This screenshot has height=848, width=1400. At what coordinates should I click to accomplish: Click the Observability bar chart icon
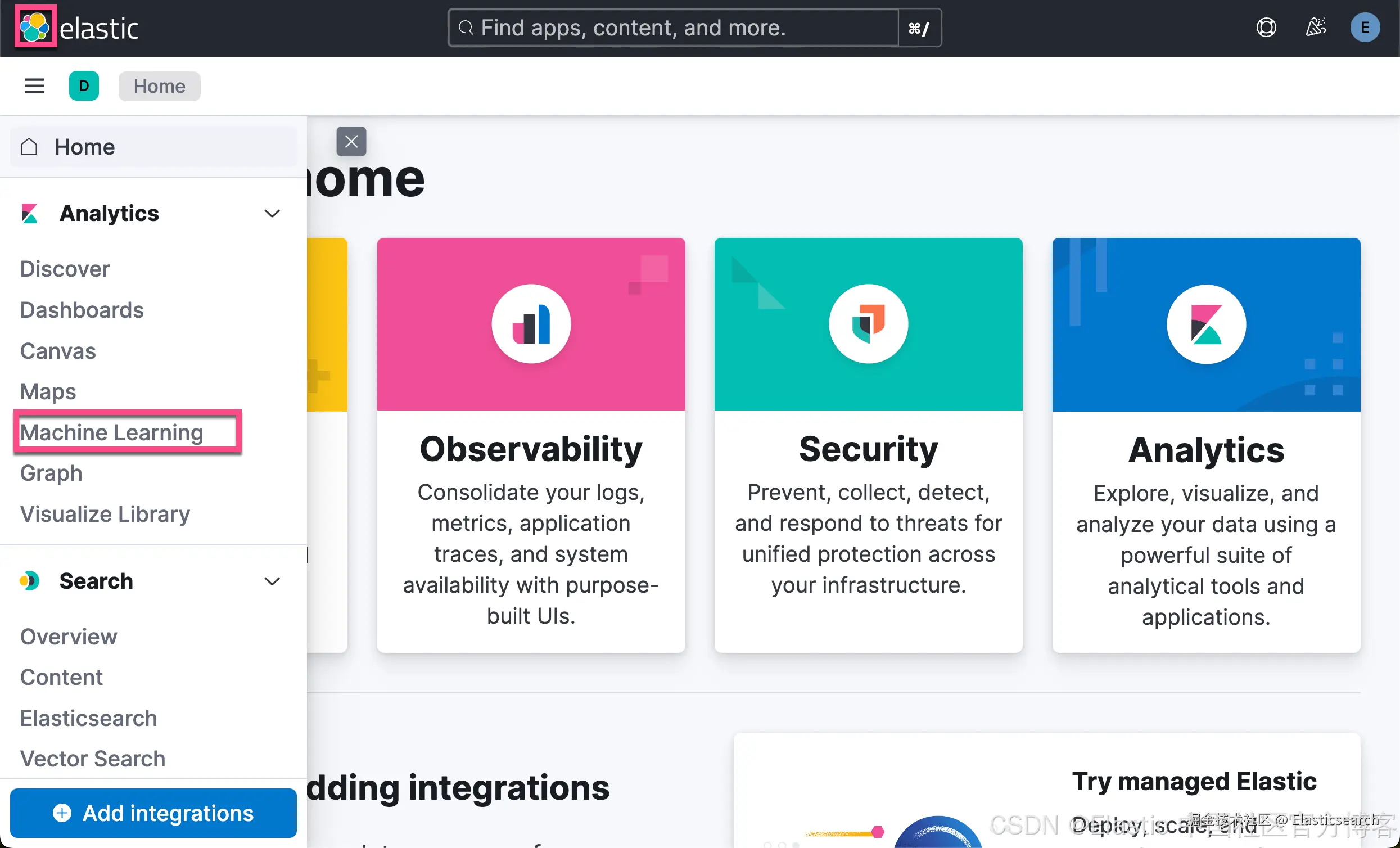tap(531, 324)
